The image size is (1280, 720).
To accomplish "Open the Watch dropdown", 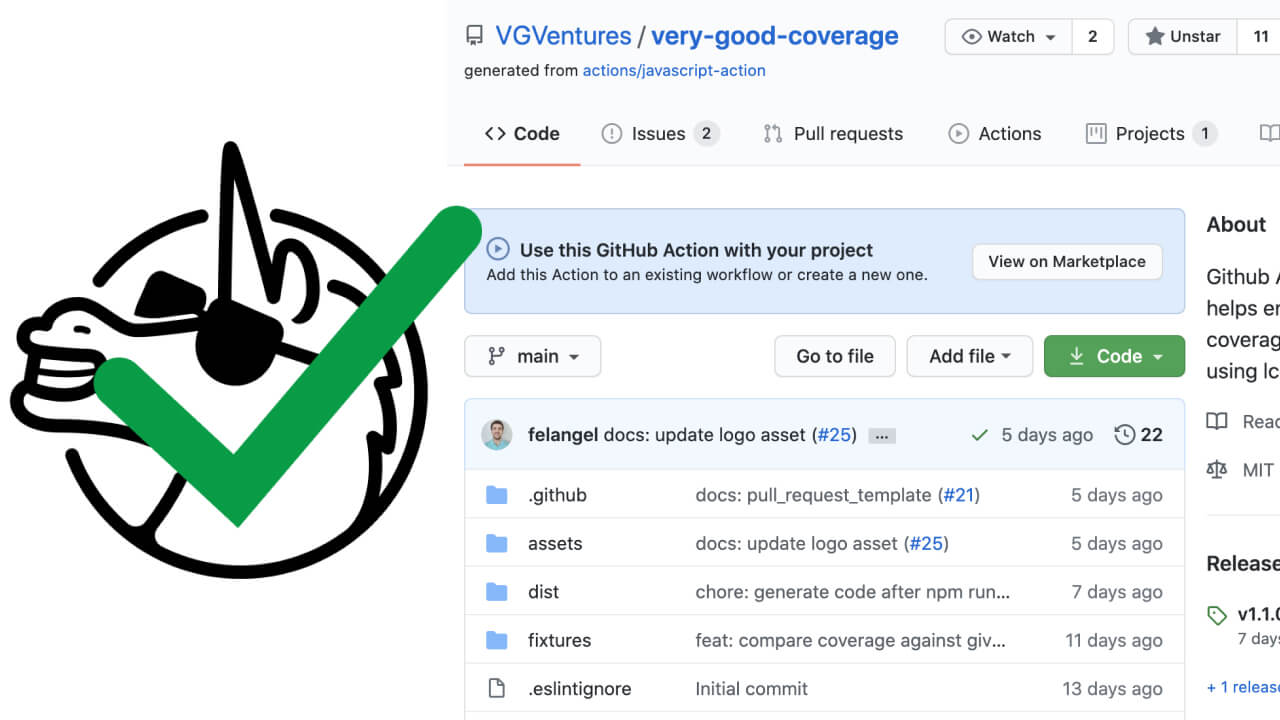I will (1008, 36).
